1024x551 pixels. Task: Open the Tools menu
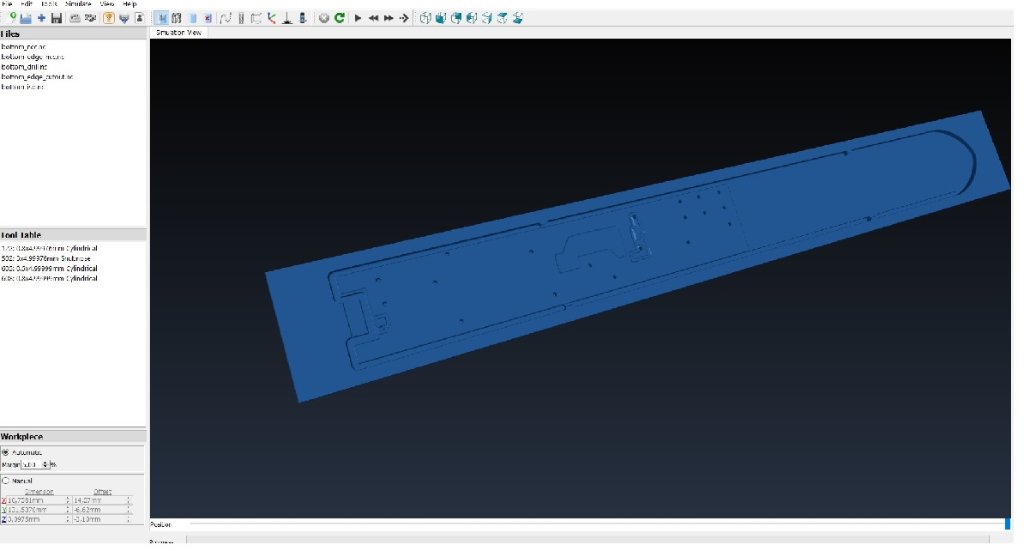coord(49,4)
